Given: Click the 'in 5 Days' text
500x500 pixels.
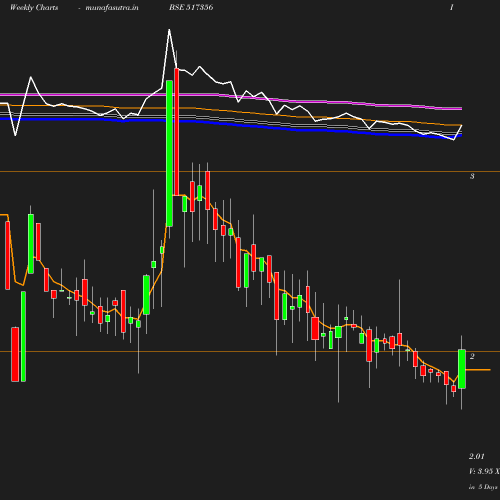Looking at the screenshot, I should (x=483, y=487).
